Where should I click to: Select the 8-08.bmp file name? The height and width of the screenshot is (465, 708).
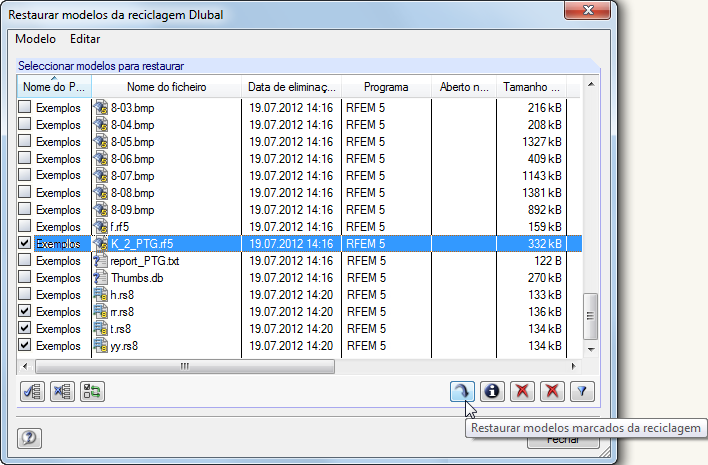coord(133,193)
